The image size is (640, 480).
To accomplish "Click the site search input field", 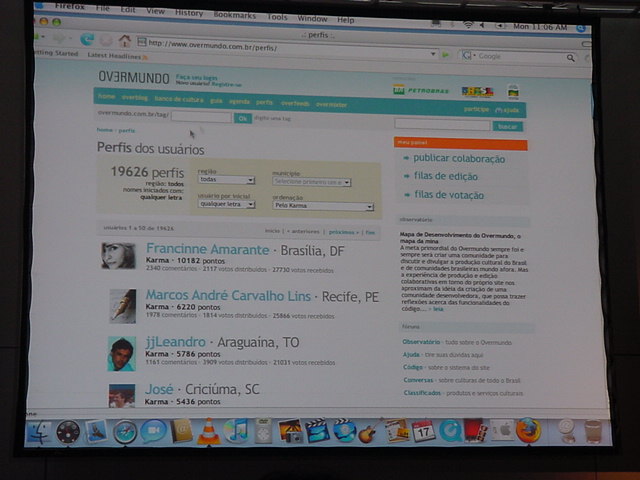I will (x=442, y=125).
